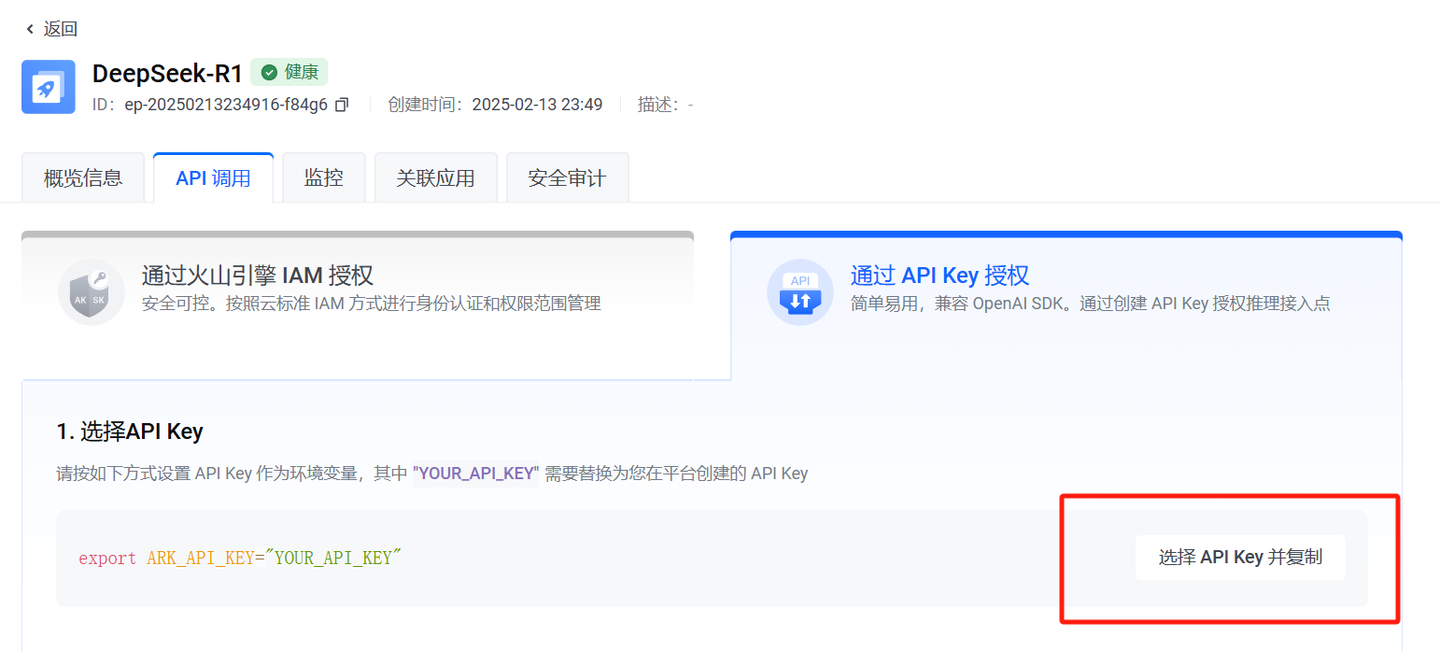
Task: Copy the endpoint ID with copy icon
Action: pyautogui.click(x=342, y=105)
